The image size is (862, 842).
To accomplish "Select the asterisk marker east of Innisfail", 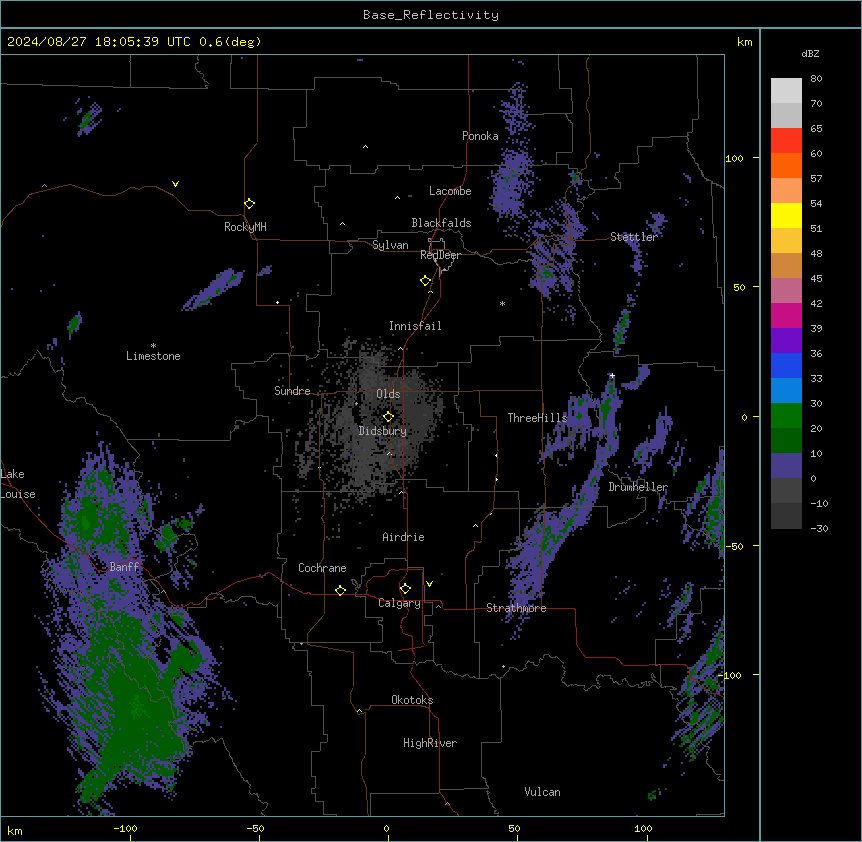I will (x=502, y=303).
